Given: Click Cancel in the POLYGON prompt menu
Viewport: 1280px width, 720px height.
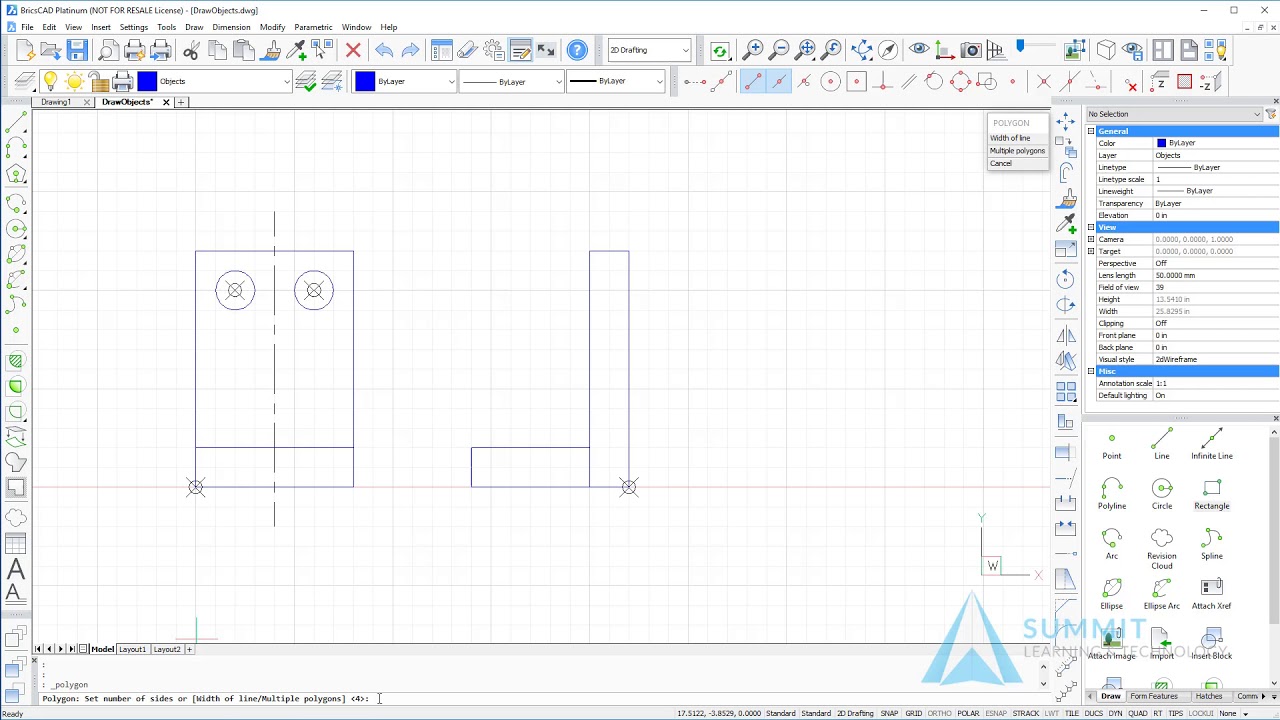Looking at the screenshot, I should pos(1001,164).
